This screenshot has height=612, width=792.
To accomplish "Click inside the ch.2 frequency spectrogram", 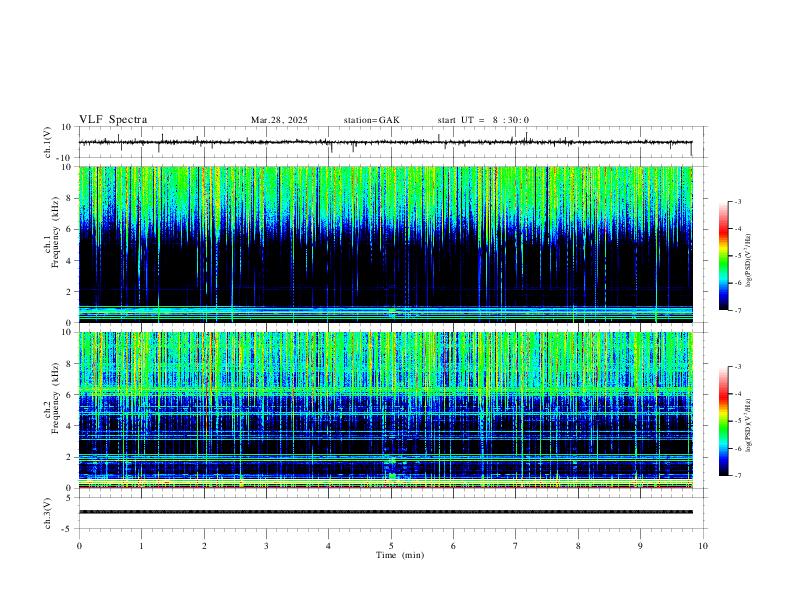I will click(386, 410).
